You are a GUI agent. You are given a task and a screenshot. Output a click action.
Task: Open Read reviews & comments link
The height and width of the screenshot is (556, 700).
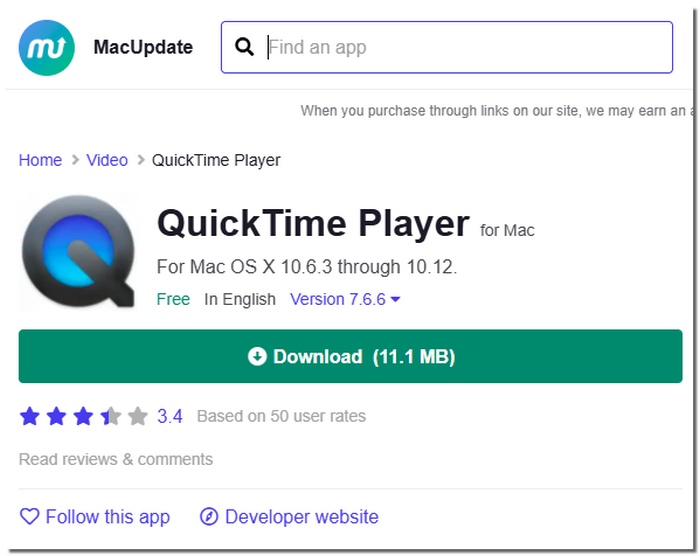[116, 459]
